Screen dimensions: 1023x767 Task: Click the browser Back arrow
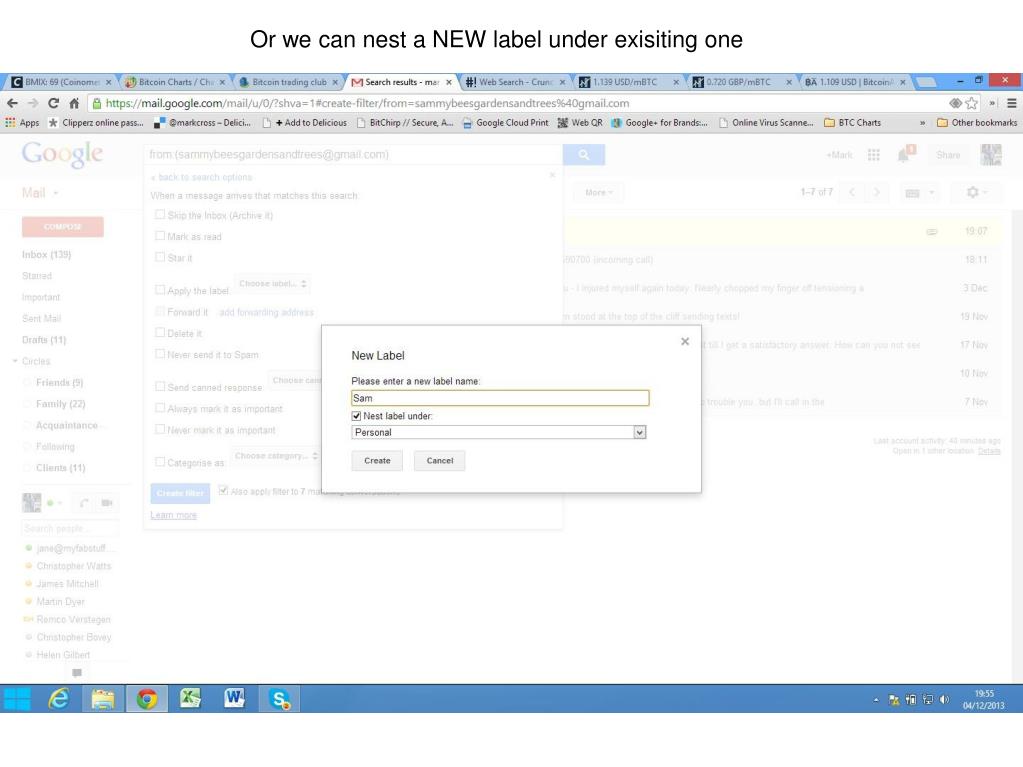[12, 103]
